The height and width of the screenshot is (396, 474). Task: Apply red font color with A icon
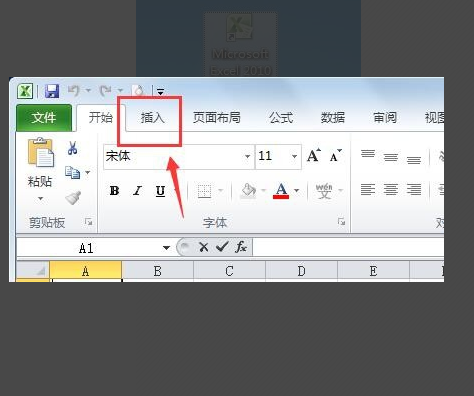pyautogui.click(x=281, y=191)
